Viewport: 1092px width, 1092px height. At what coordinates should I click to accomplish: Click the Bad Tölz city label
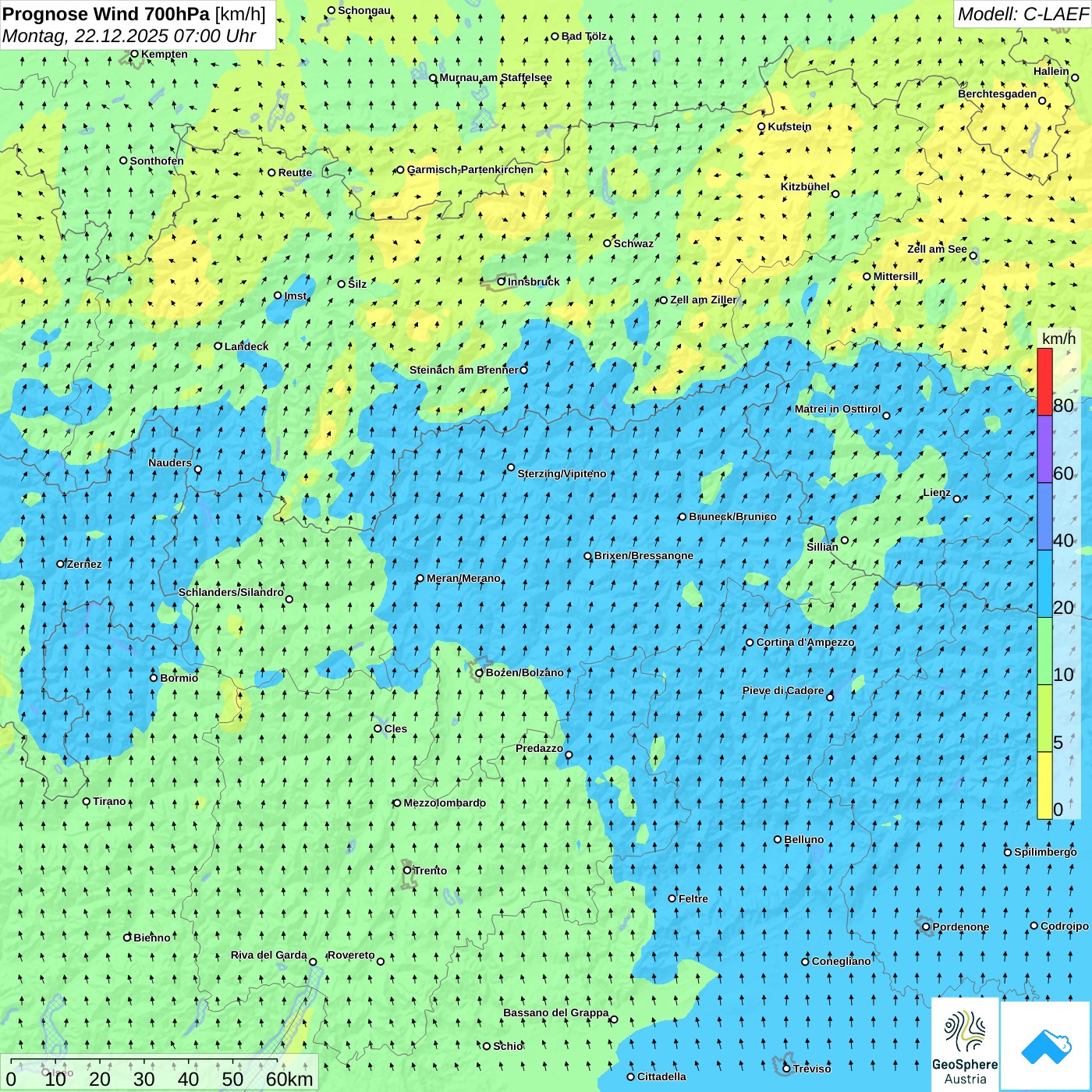pyautogui.click(x=583, y=36)
